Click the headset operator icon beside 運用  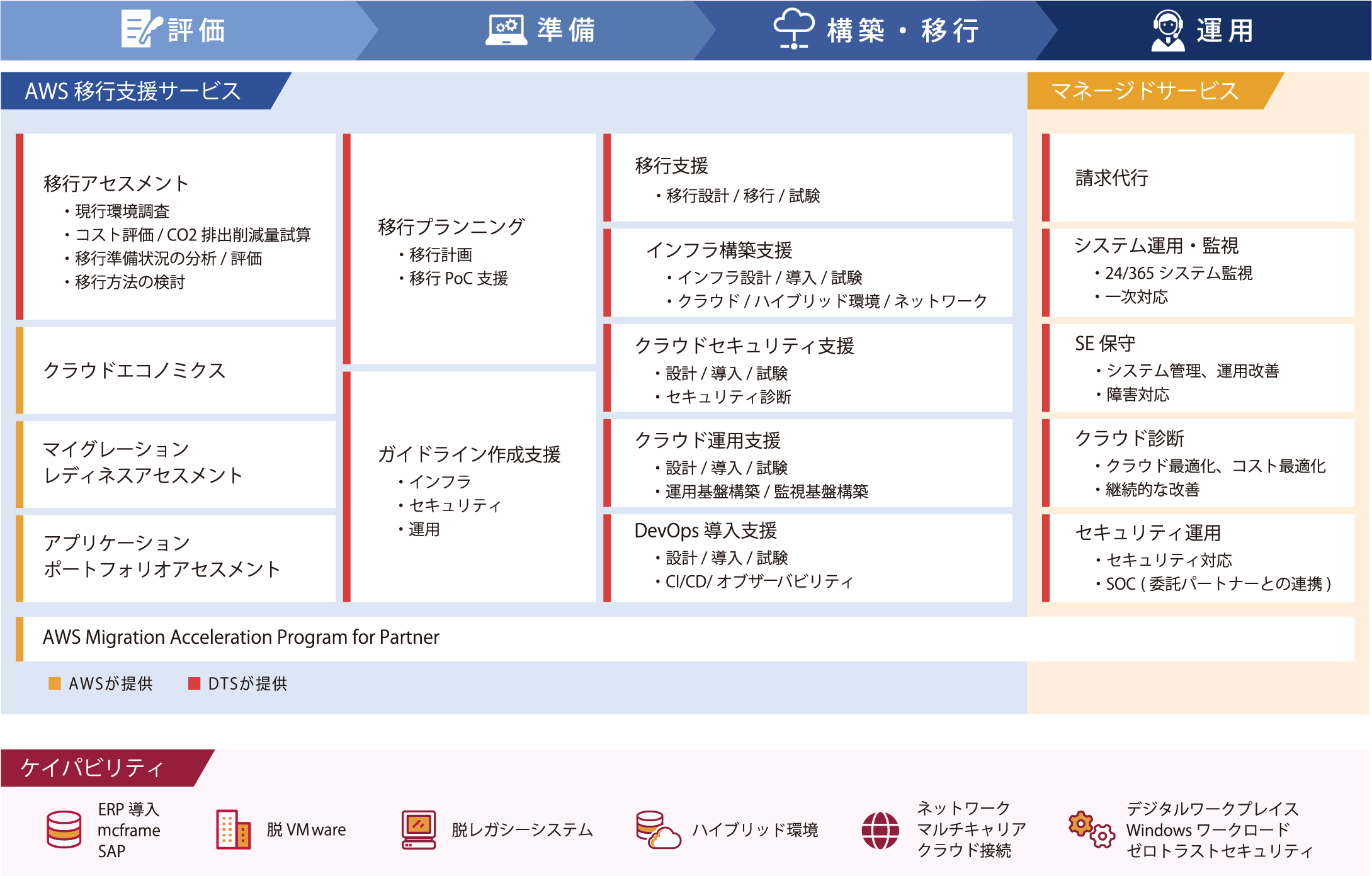pos(1168,30)
